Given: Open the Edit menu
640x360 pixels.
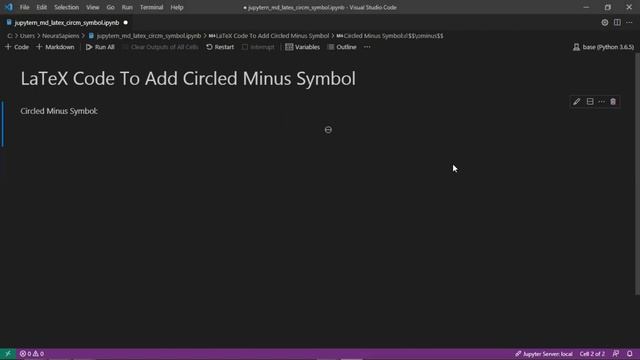Looking at the screenshot, I should tap(41, 7).
